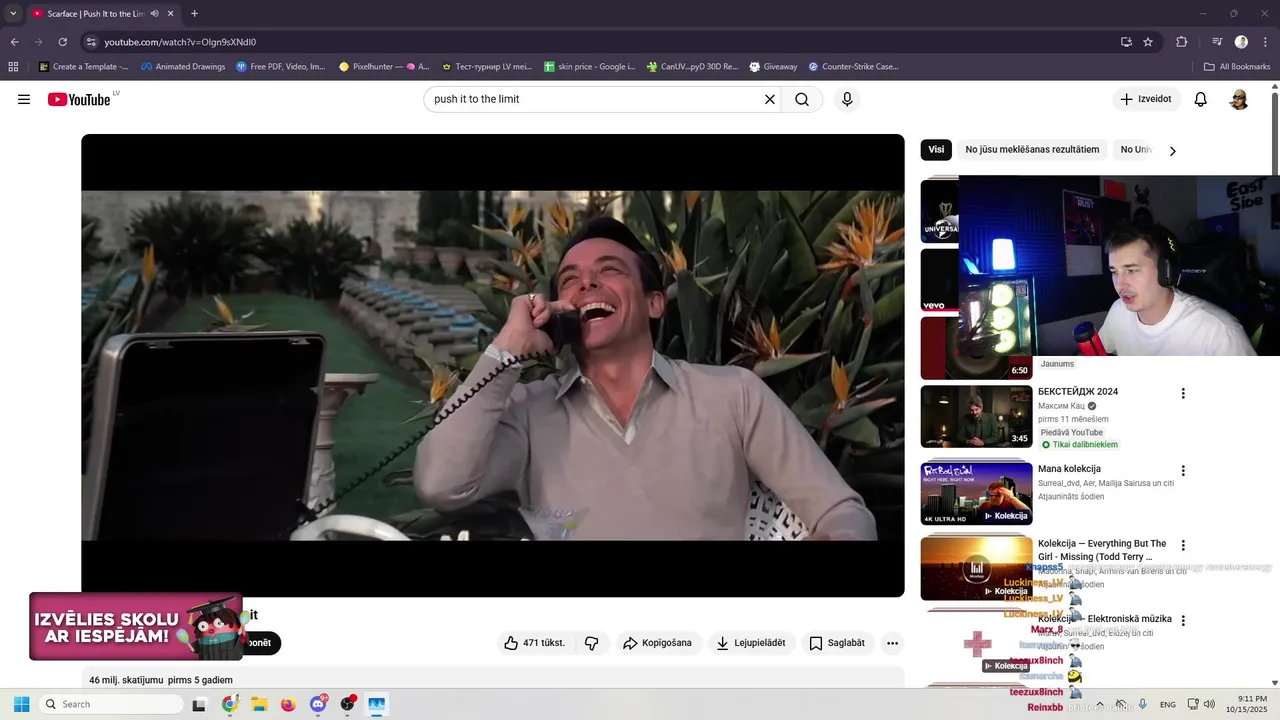Open the tab search dropdown arrow
The height and width of the screenshot is (720, 1280).
[x=12, y=14]
